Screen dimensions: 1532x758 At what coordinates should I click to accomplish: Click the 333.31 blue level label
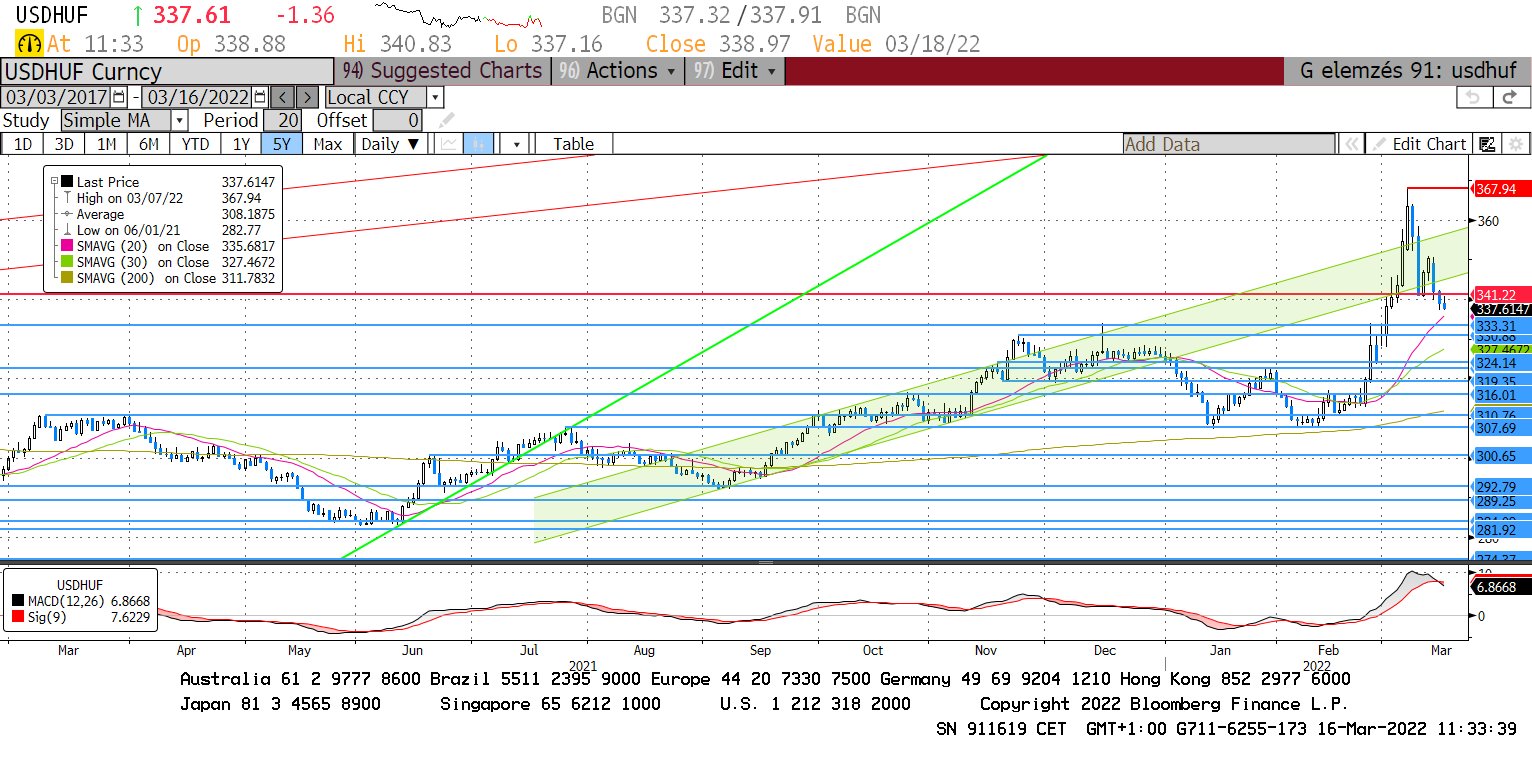(x=1501, y=326)
